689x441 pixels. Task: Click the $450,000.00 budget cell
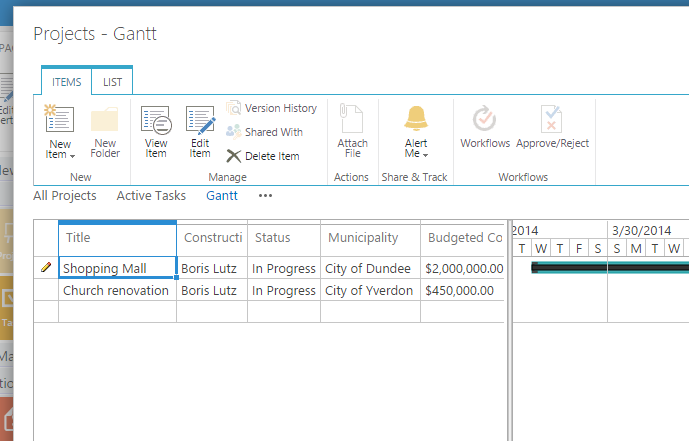pyautogui.click(x=462, y=290)
